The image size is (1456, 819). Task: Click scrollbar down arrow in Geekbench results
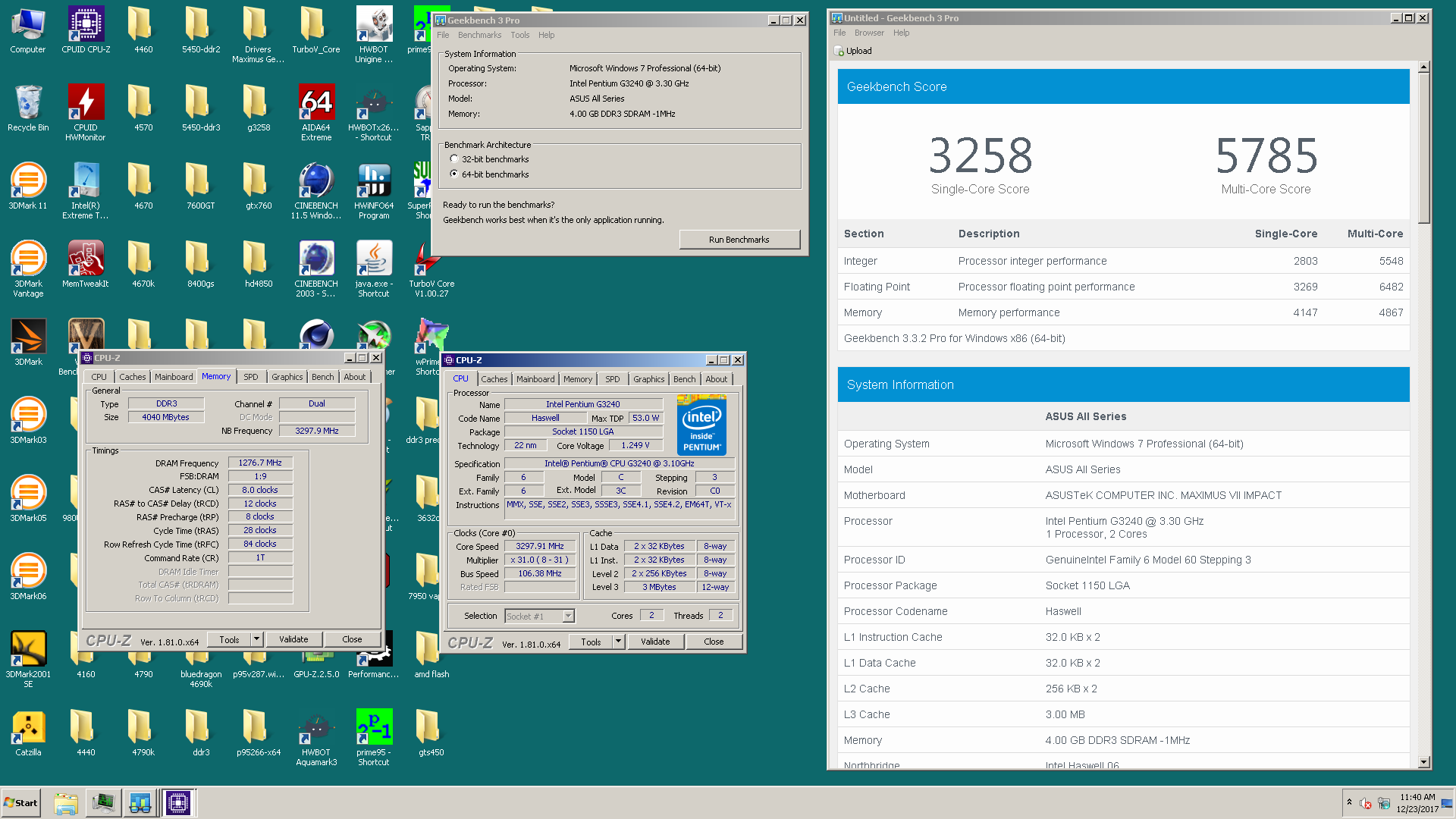pos(1423,762)
